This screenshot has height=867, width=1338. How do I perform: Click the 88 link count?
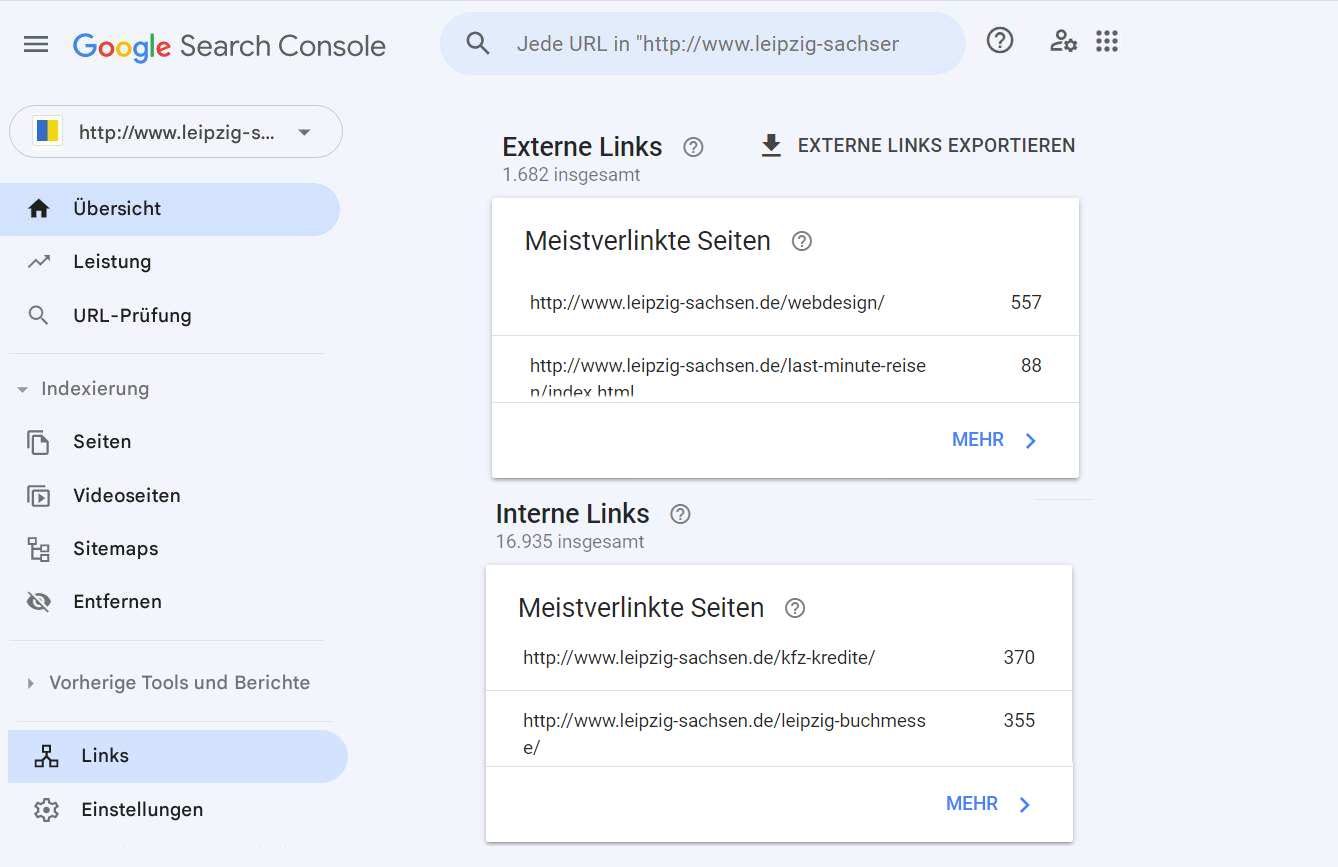[1031, 366]
